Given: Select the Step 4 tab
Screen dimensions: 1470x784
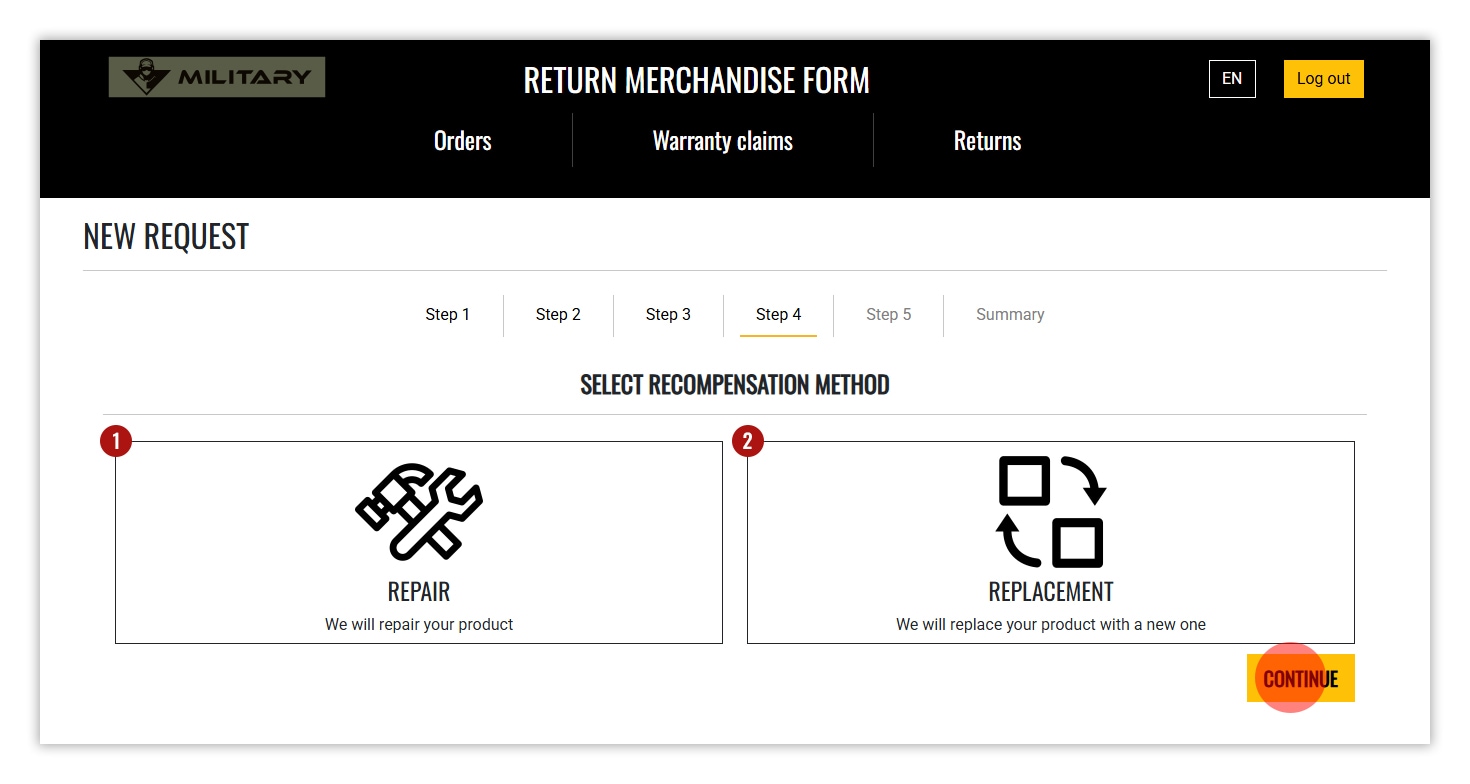Looking at the screenshot, I should pyautogui.click(x=778, y=314).
